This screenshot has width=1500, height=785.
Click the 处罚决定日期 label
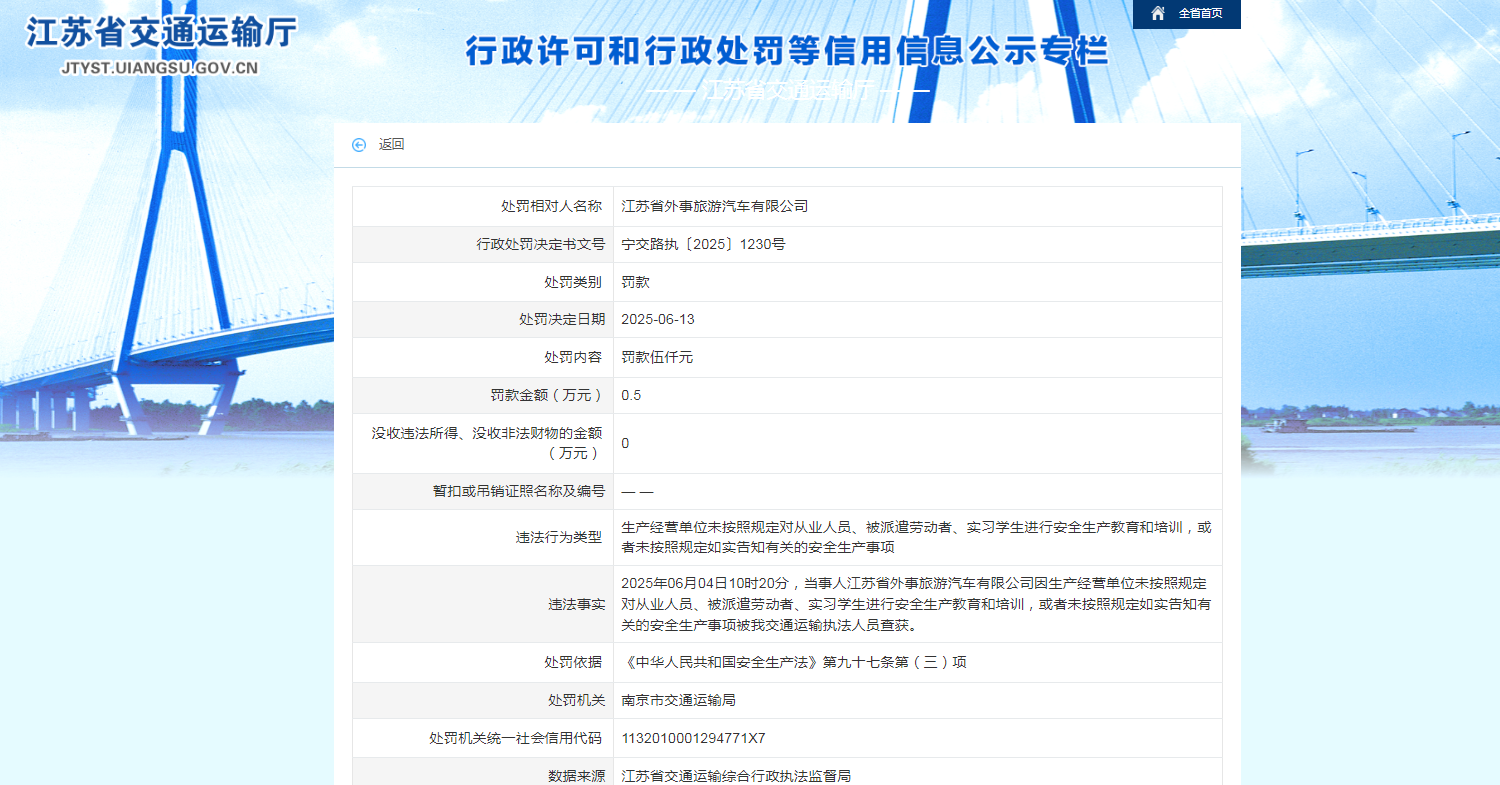pos(562,320)
